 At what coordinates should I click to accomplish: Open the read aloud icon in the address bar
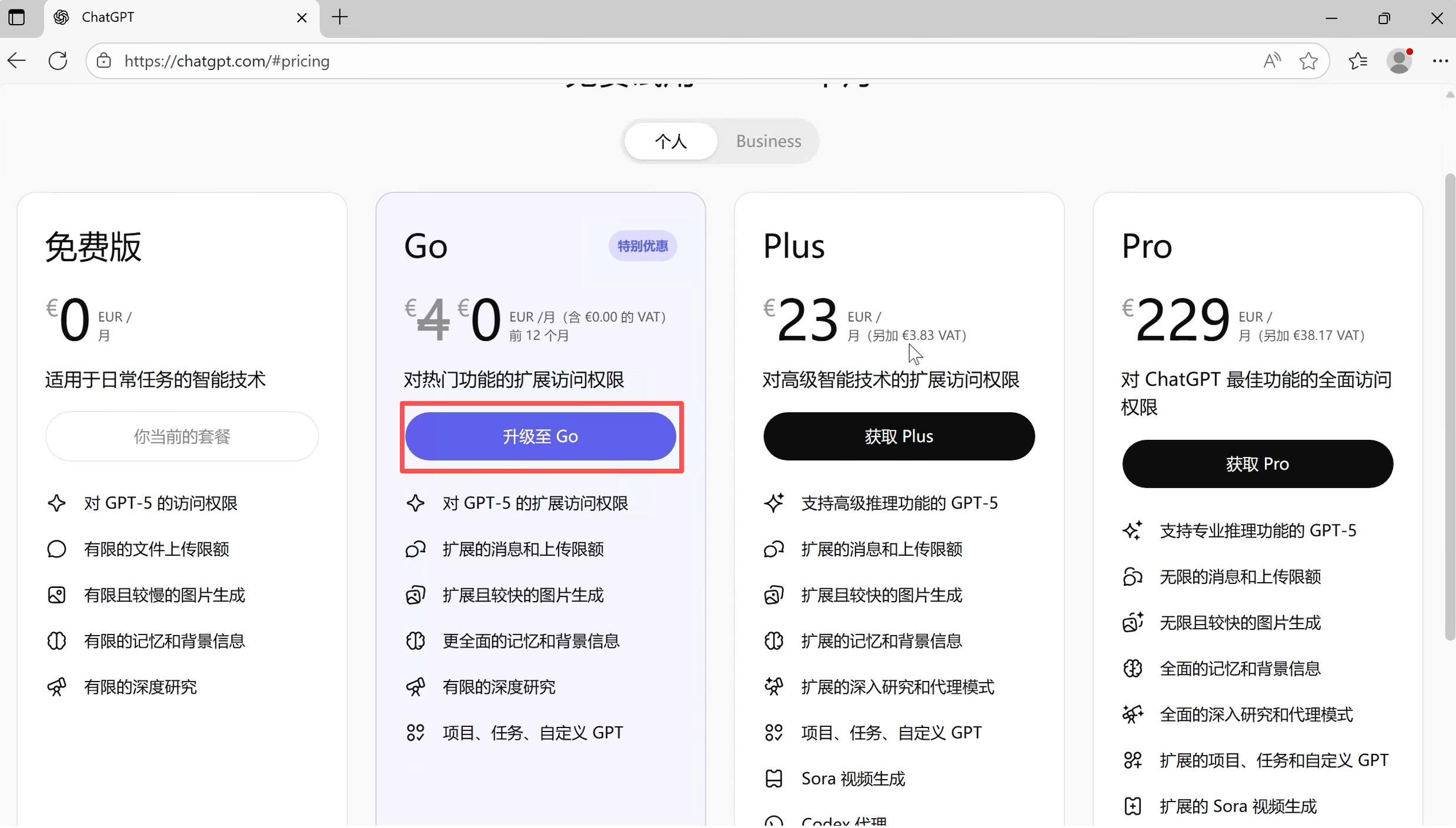(x=1272, y=61)
